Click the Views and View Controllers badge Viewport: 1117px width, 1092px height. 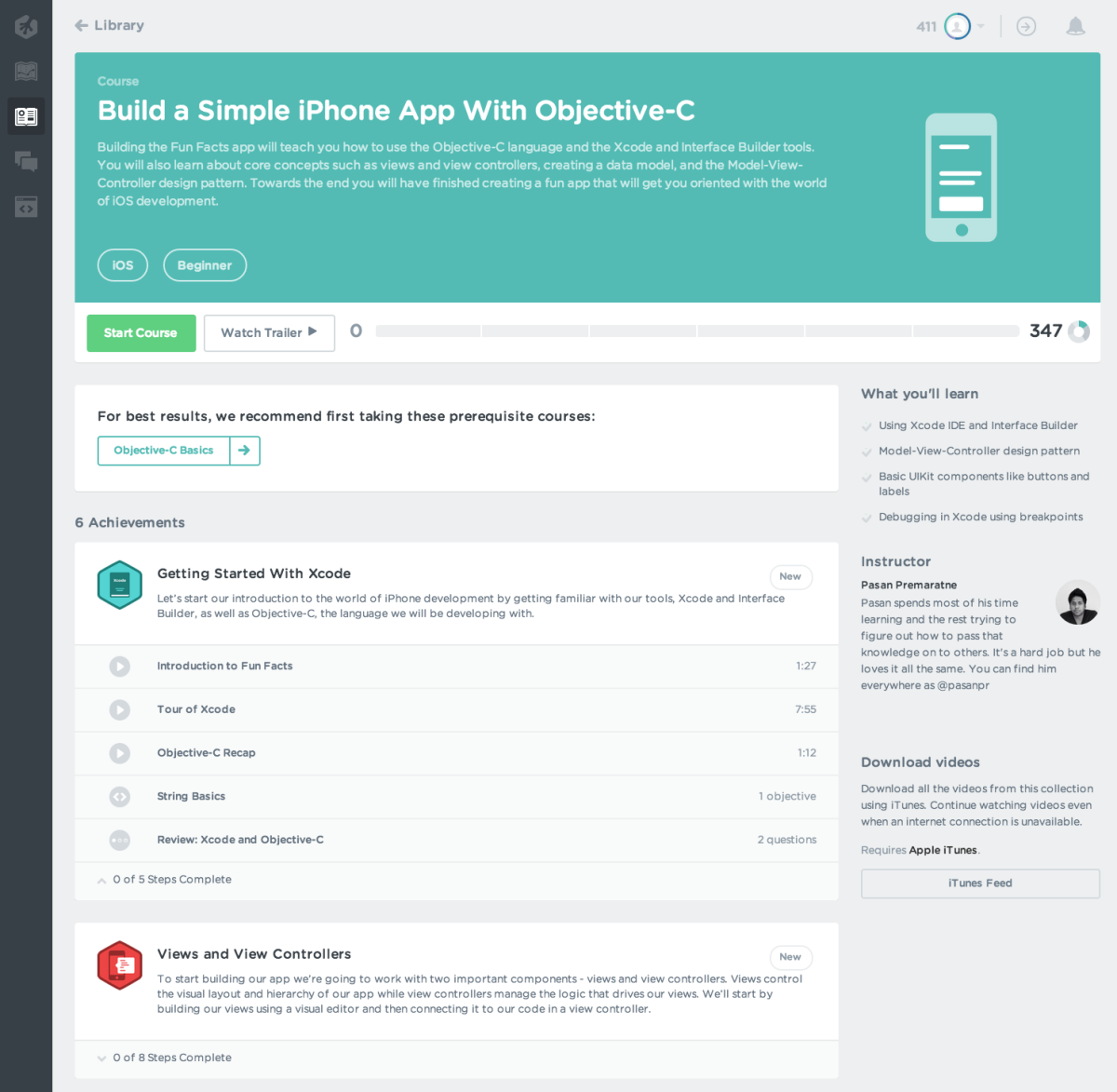[x=120, y=965]
